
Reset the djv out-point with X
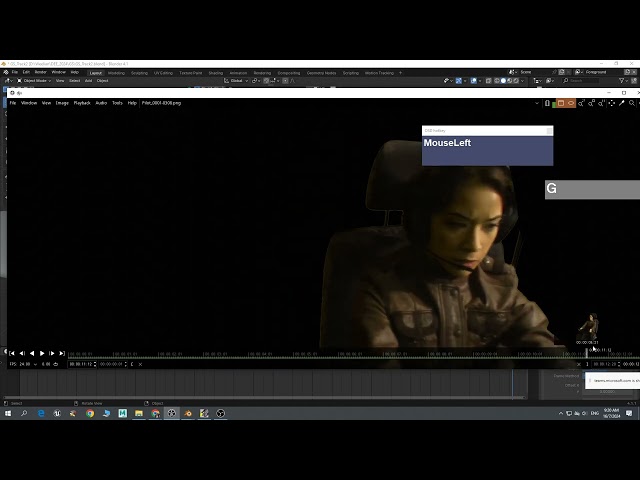pos(579,364)
